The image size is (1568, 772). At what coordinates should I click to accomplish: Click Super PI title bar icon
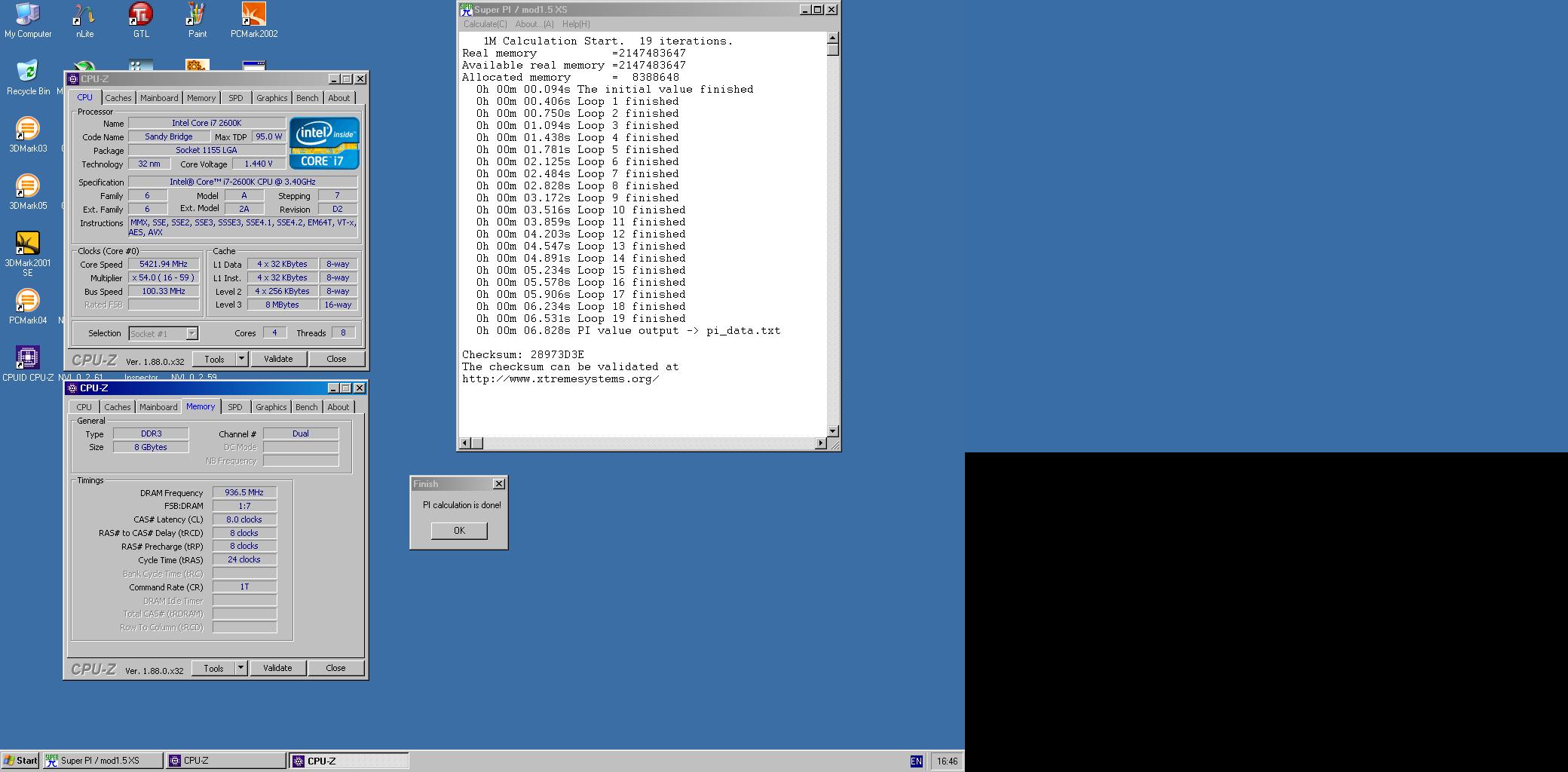[466, 10]
